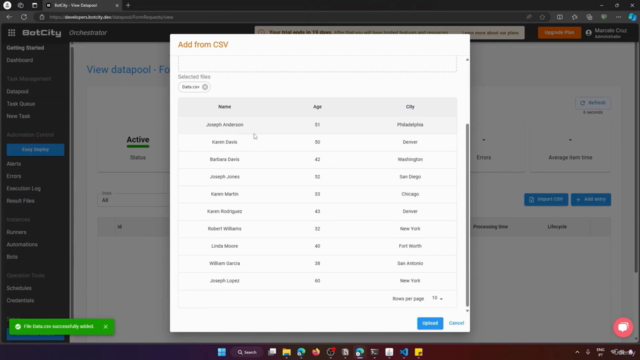
Task: Dismiss the 'File Data.csv successfully added' notification
Action: pyautogui.click(x=106, y=327)
